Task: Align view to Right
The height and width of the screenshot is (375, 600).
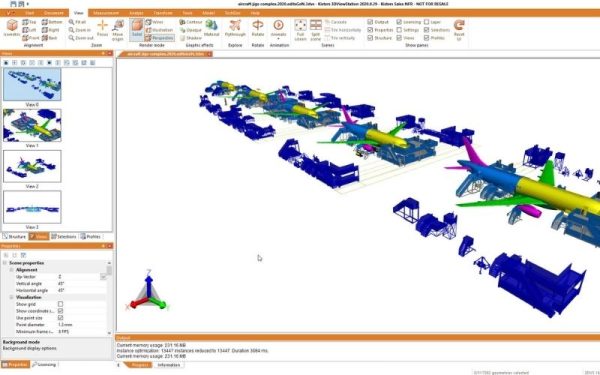Action: tap(51, 30)
